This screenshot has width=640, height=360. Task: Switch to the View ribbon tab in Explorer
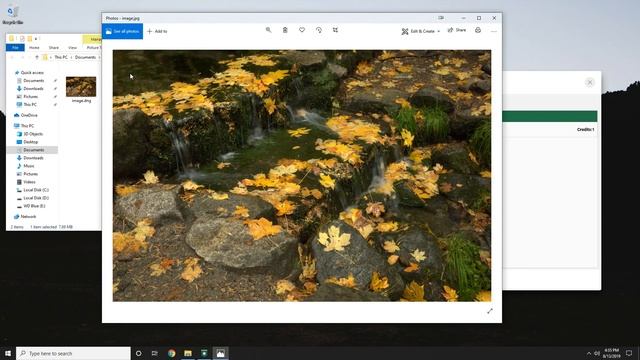(72, 48)
